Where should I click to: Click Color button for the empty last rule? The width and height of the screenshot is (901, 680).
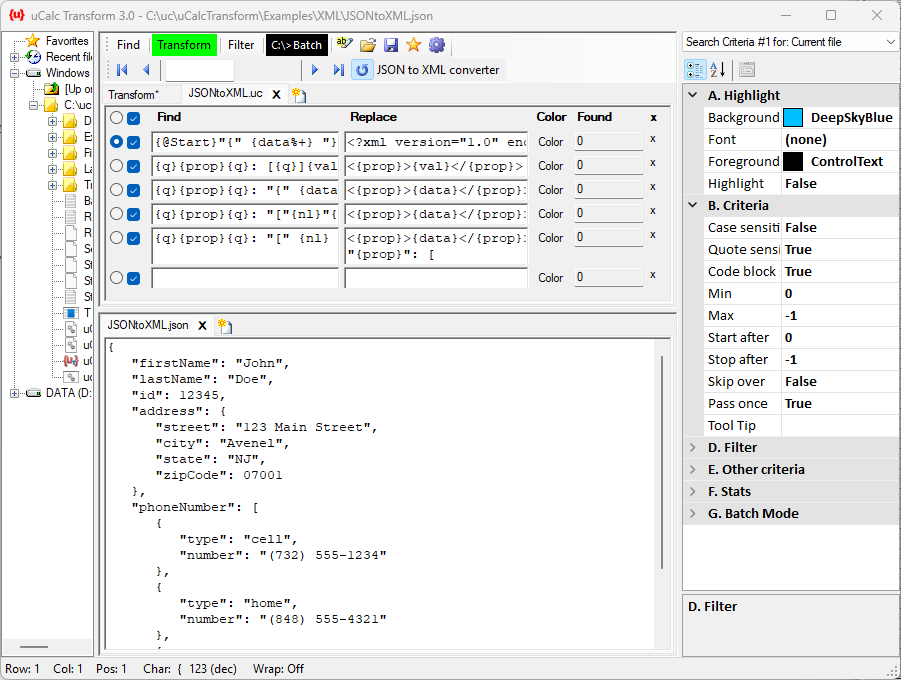(x=550, y=278)
